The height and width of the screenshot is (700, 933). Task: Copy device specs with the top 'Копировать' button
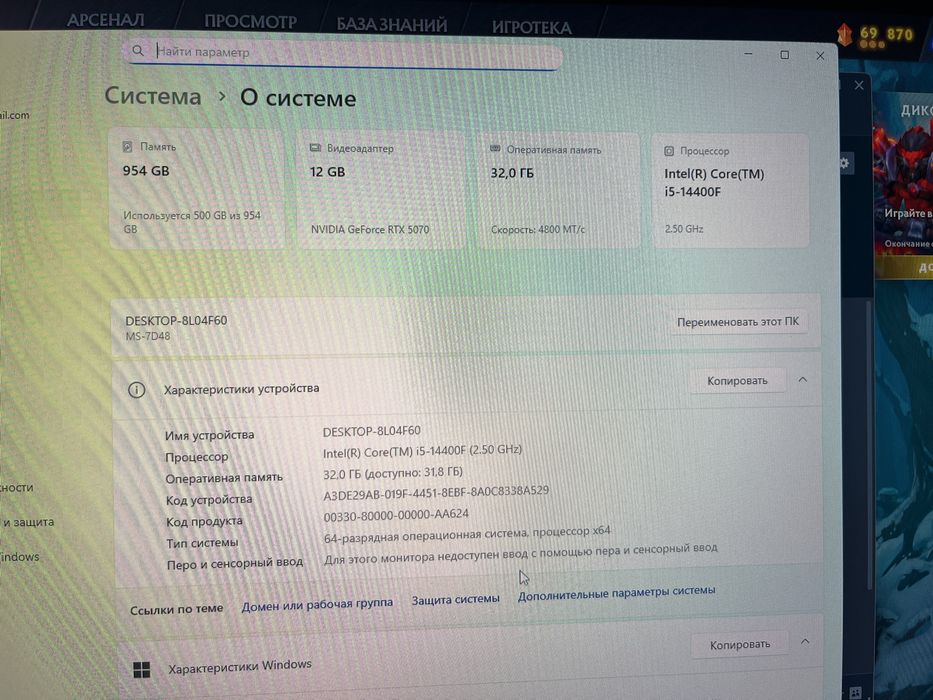tap(737, 380)
